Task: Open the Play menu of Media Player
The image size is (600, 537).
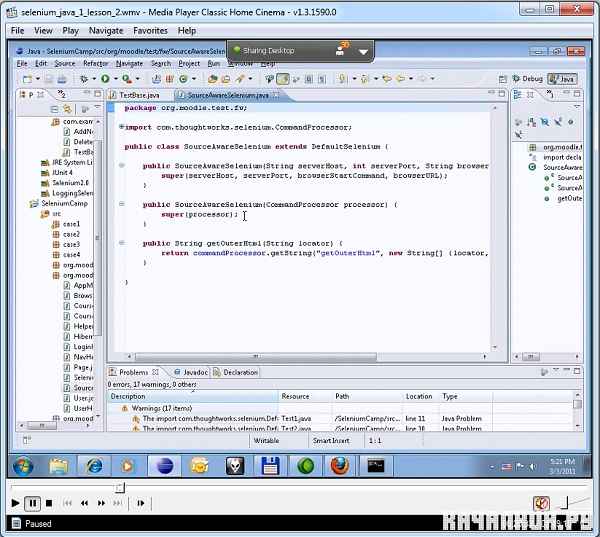Action: tap(70, 31)
